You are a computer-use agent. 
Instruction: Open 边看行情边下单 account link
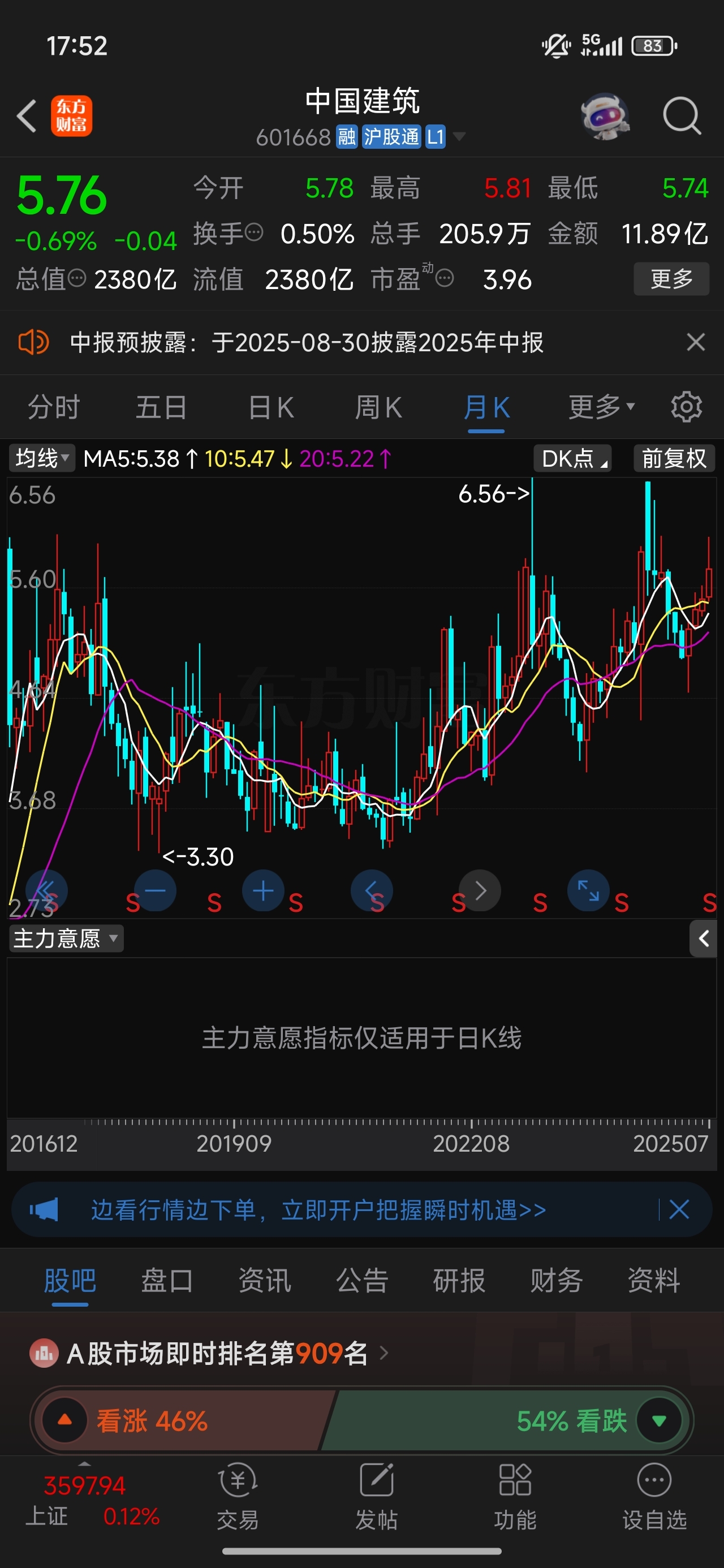click(318, 1209)
